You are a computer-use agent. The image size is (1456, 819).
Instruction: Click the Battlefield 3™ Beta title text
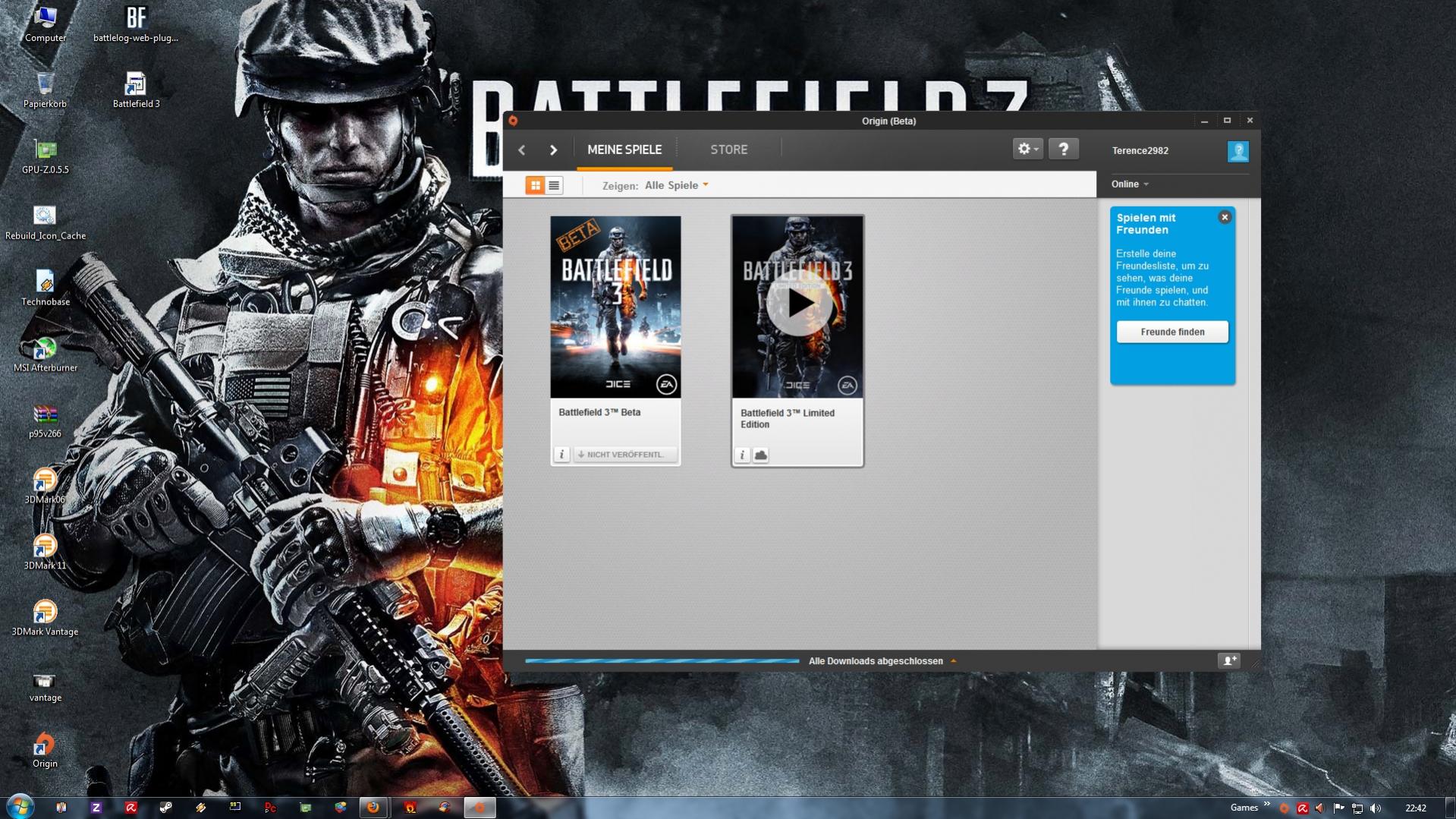599,412
